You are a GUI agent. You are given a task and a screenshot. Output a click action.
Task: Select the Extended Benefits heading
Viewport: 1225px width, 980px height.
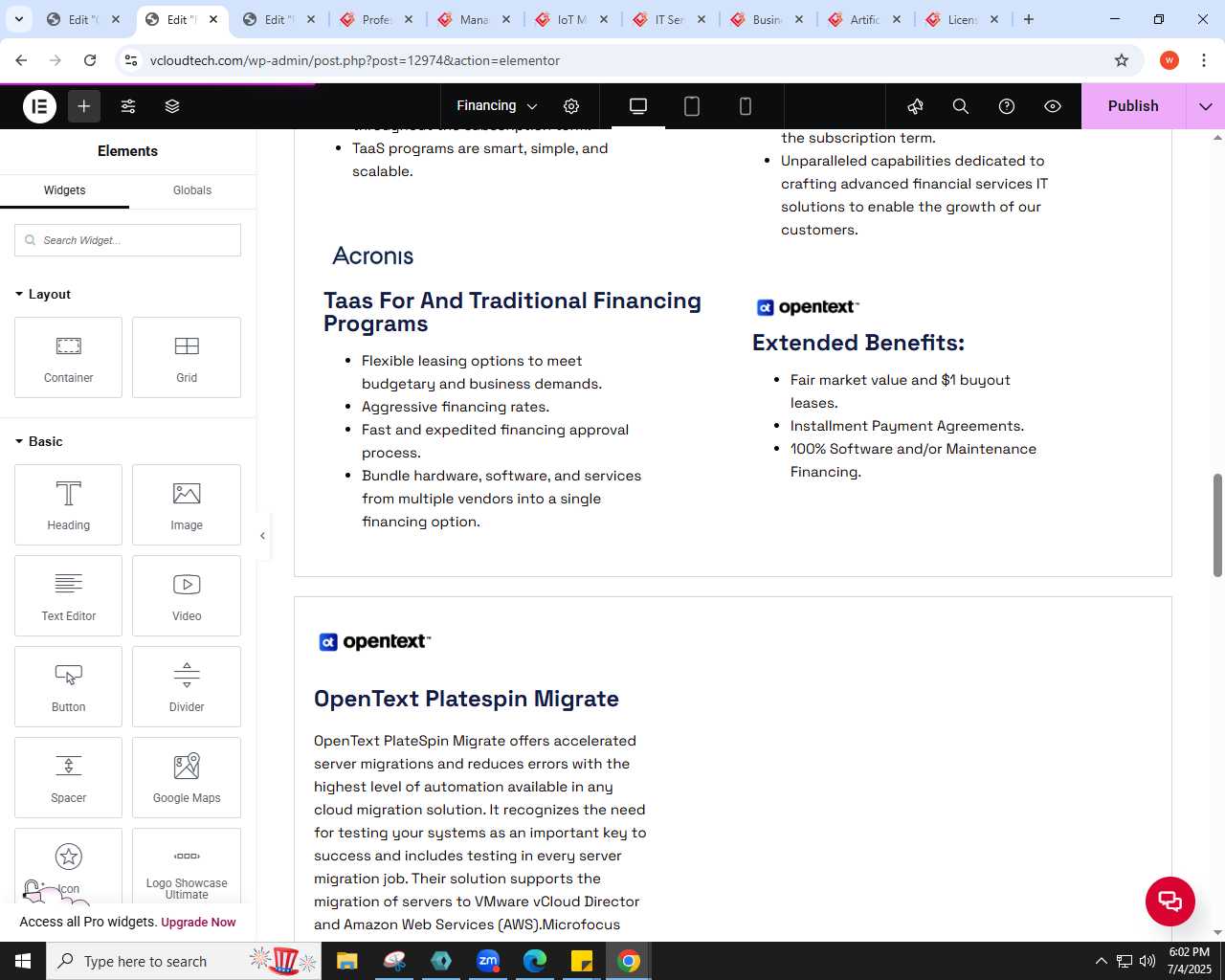click(x=858, y=343)
